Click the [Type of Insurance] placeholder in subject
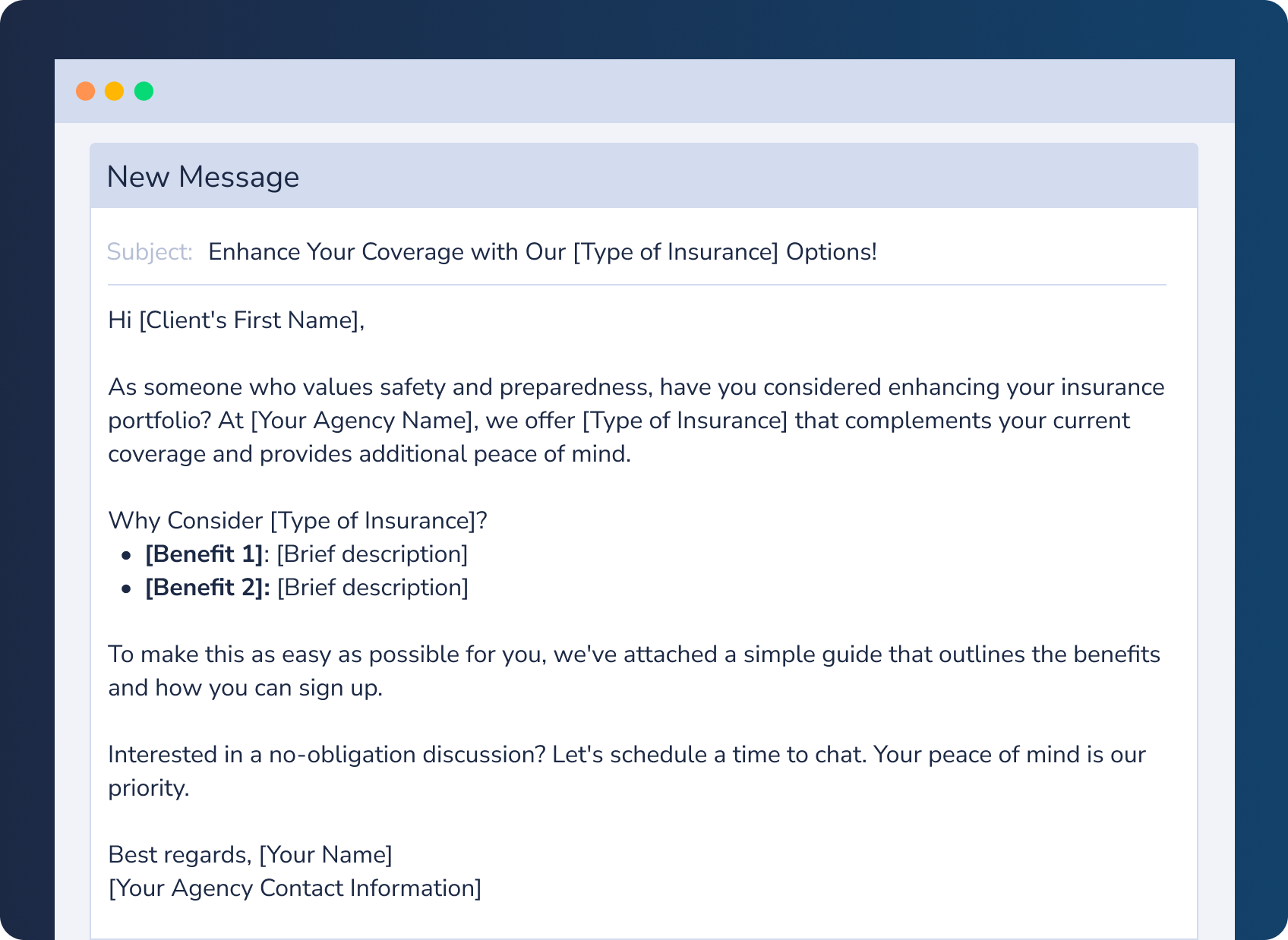 (x=675, y=252)
